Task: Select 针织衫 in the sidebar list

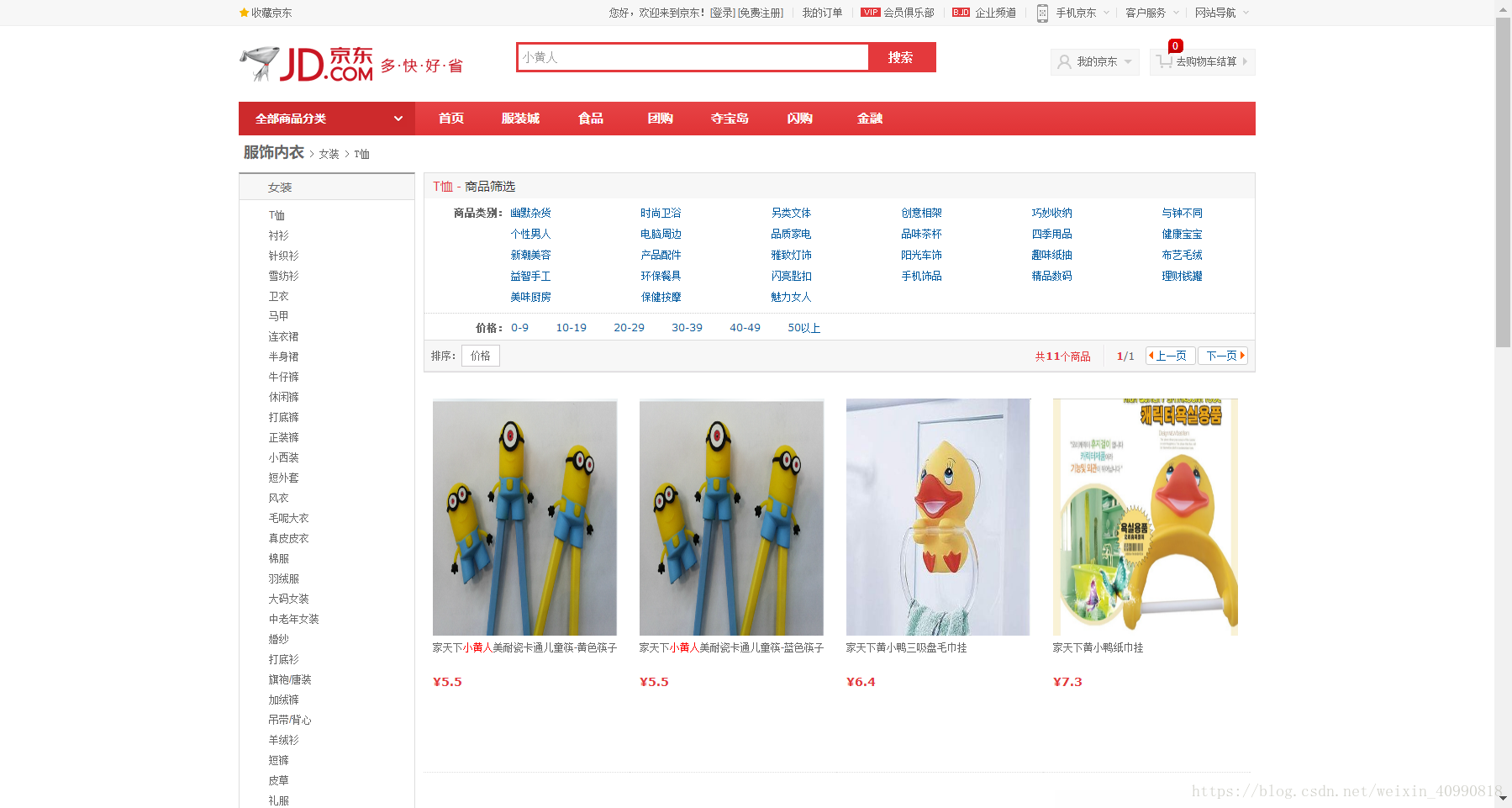Action: tap(283, 256)
